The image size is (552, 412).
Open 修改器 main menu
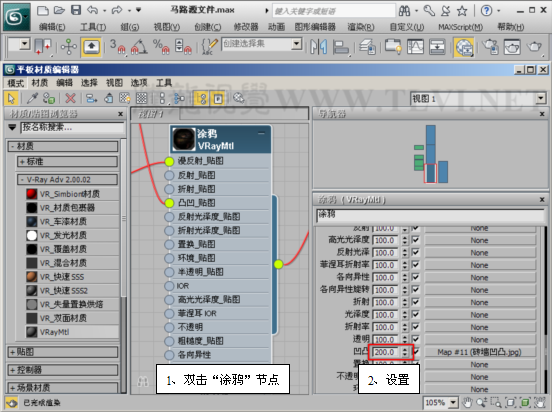[246, 27]
